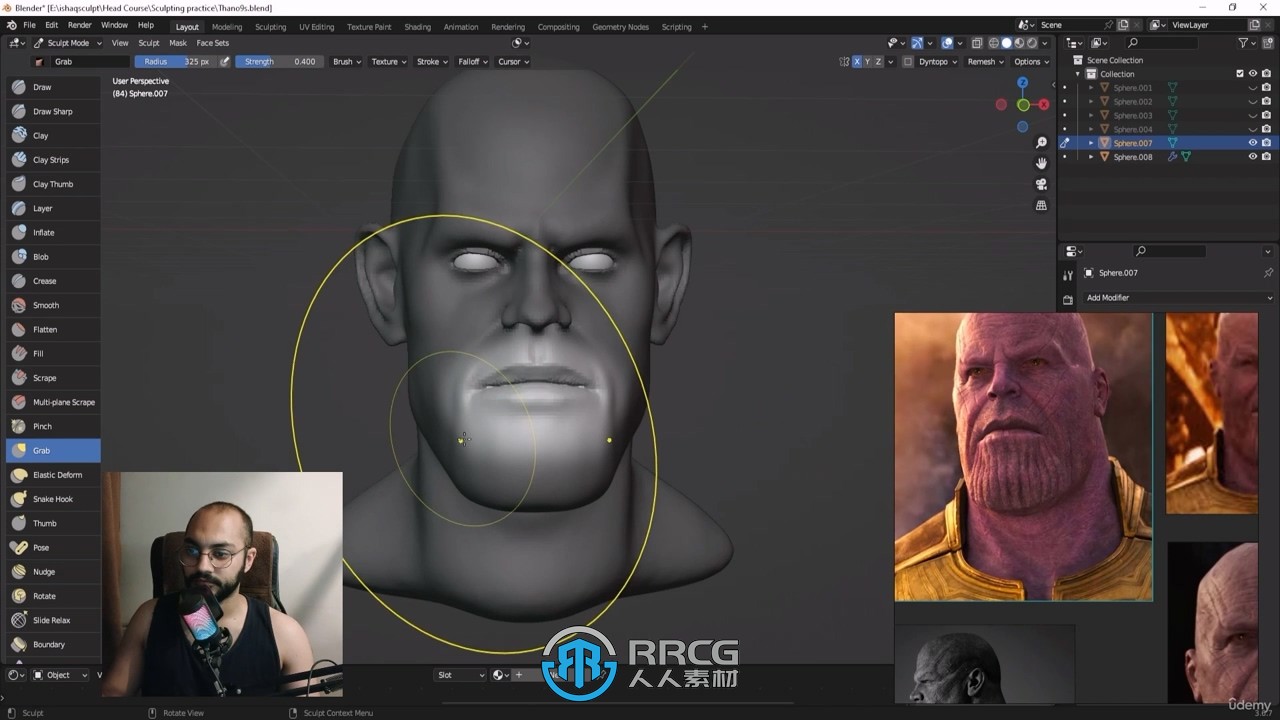
Task: Hide Sphere.008 with its eye icon
Action: click(1252, 157)
